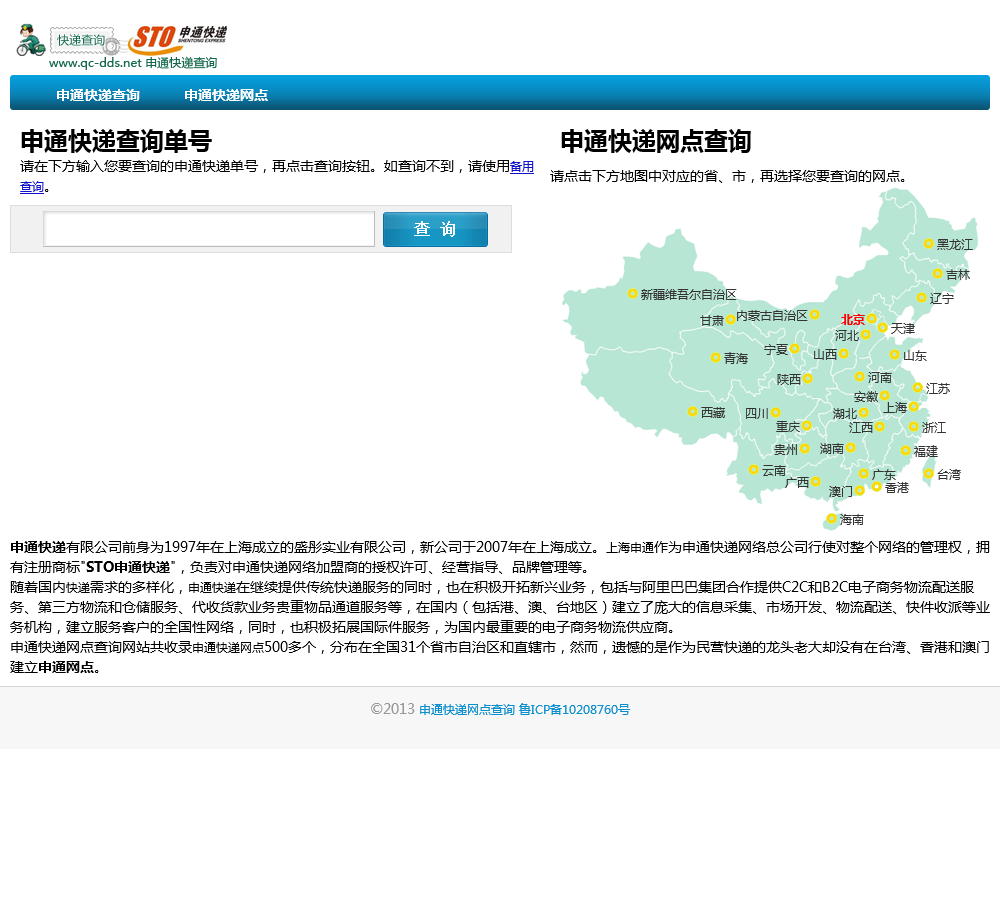The width and height of the screenshot is (1000, 909).
Task: Select 台湾 marker on the map
Action: click(x=929, y=473)
